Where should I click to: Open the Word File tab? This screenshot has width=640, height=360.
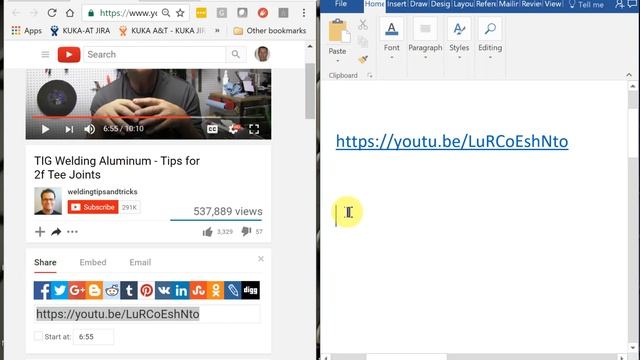click(341, 4)
